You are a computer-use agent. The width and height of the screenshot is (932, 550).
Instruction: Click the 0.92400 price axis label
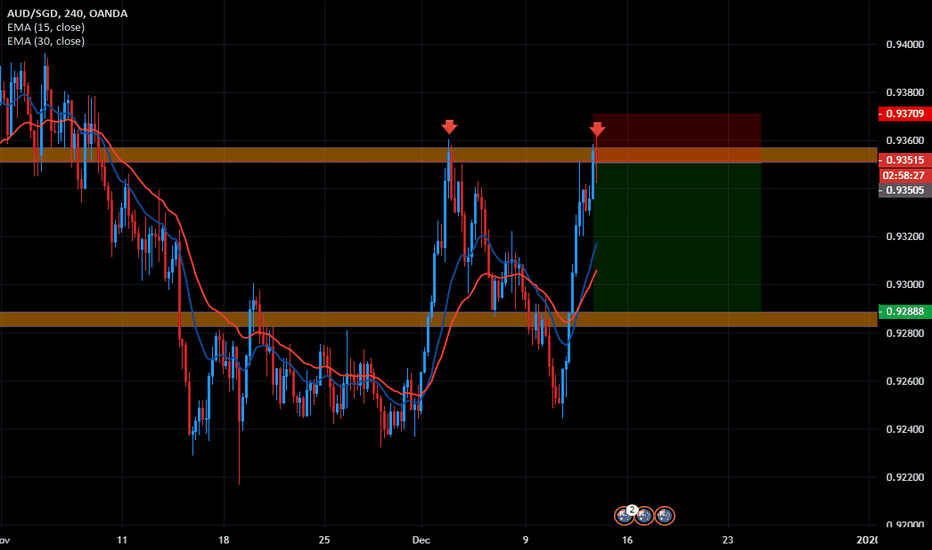(905, 429)
